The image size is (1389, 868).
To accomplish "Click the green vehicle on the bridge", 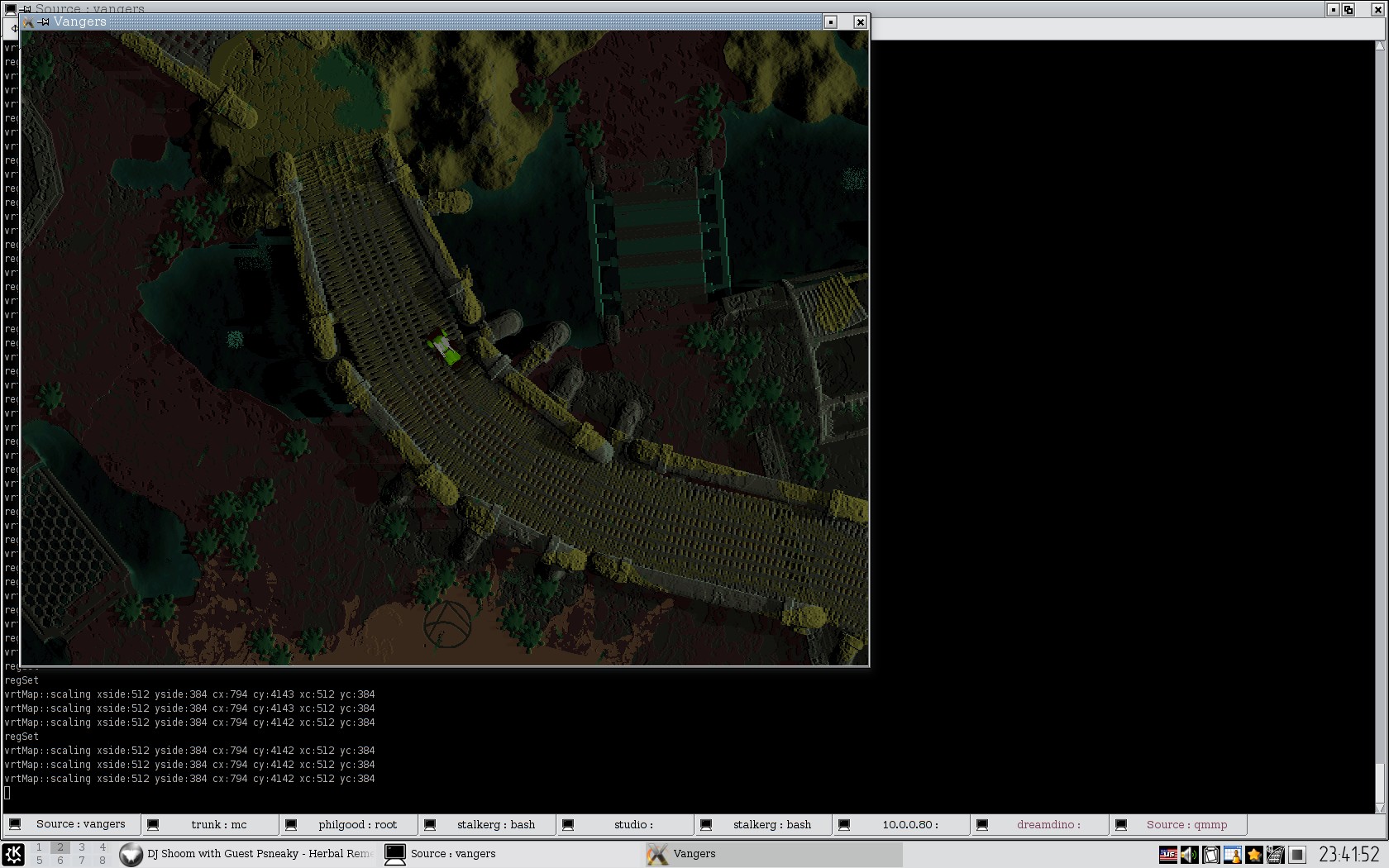I will tap(444, 346).
